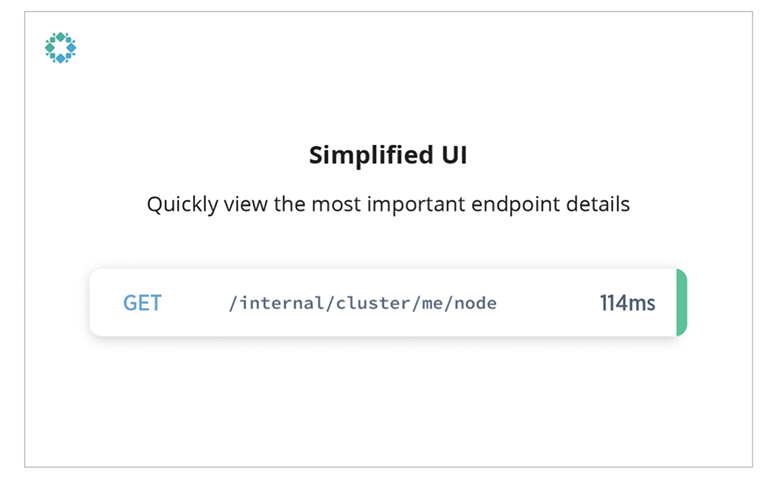The image size is (780, 480).
Task: Click the 'internal' segment of the path
Action: click(x=282, y=303)
